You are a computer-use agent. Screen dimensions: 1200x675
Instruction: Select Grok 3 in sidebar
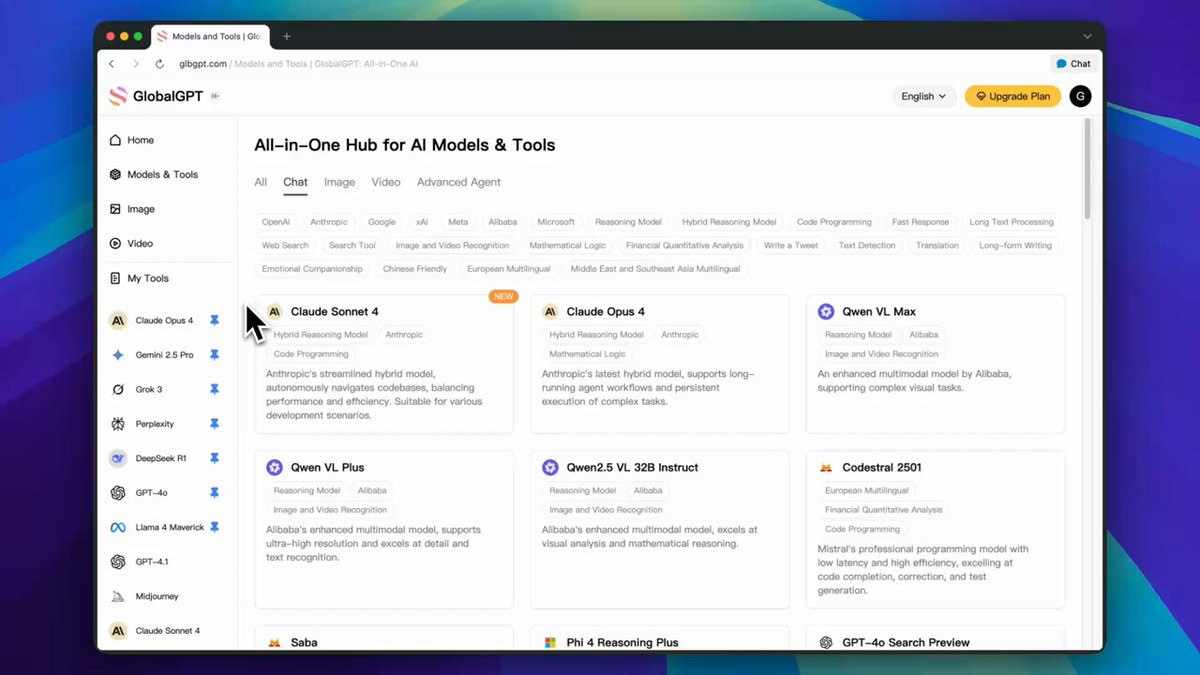click(x=149, y=389)
